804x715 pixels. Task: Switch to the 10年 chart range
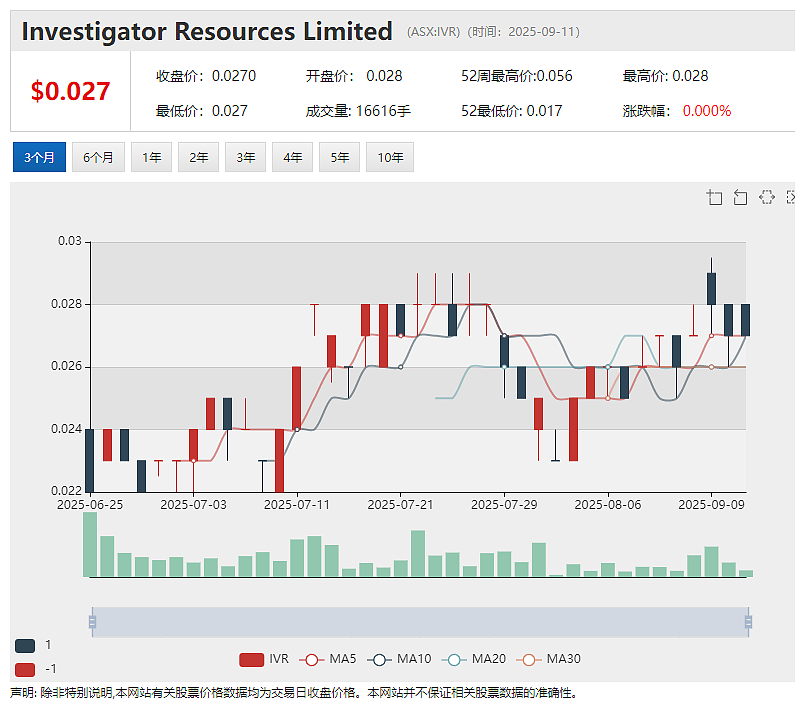coord(390,157)
